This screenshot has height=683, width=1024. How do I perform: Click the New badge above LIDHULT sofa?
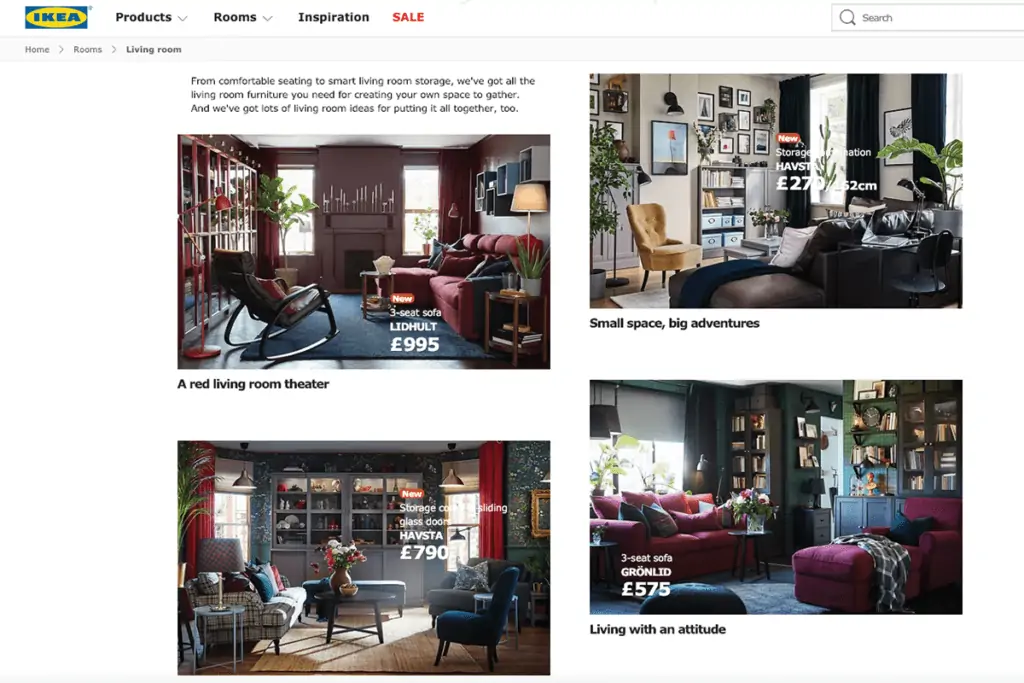(402, 298)
